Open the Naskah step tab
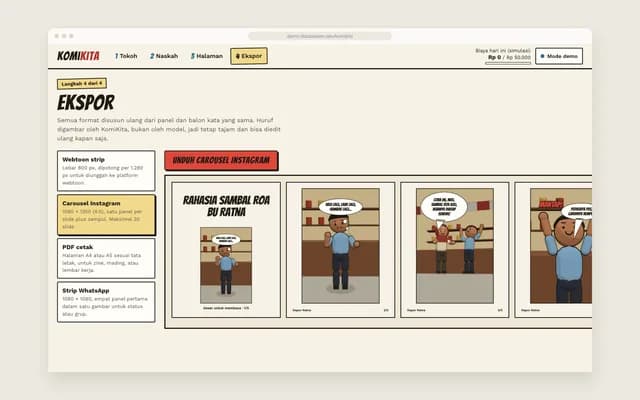This screenshot has height=400, width=640. [x=164, y=56]
